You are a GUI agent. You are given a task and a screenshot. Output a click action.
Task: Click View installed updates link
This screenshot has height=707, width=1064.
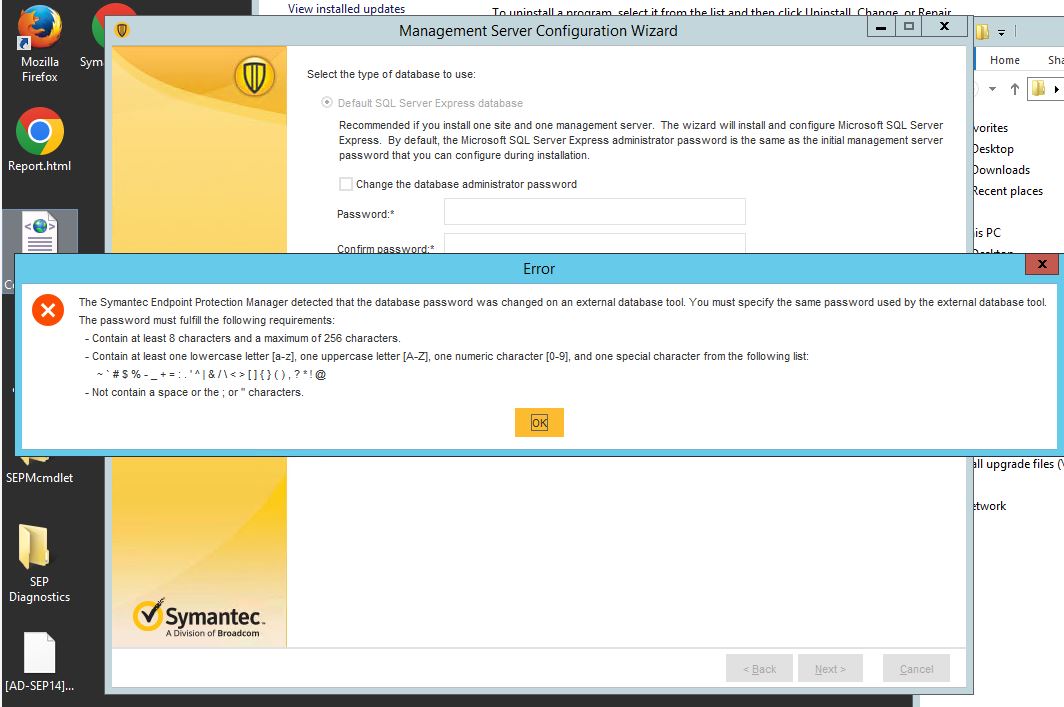point(346,9)
